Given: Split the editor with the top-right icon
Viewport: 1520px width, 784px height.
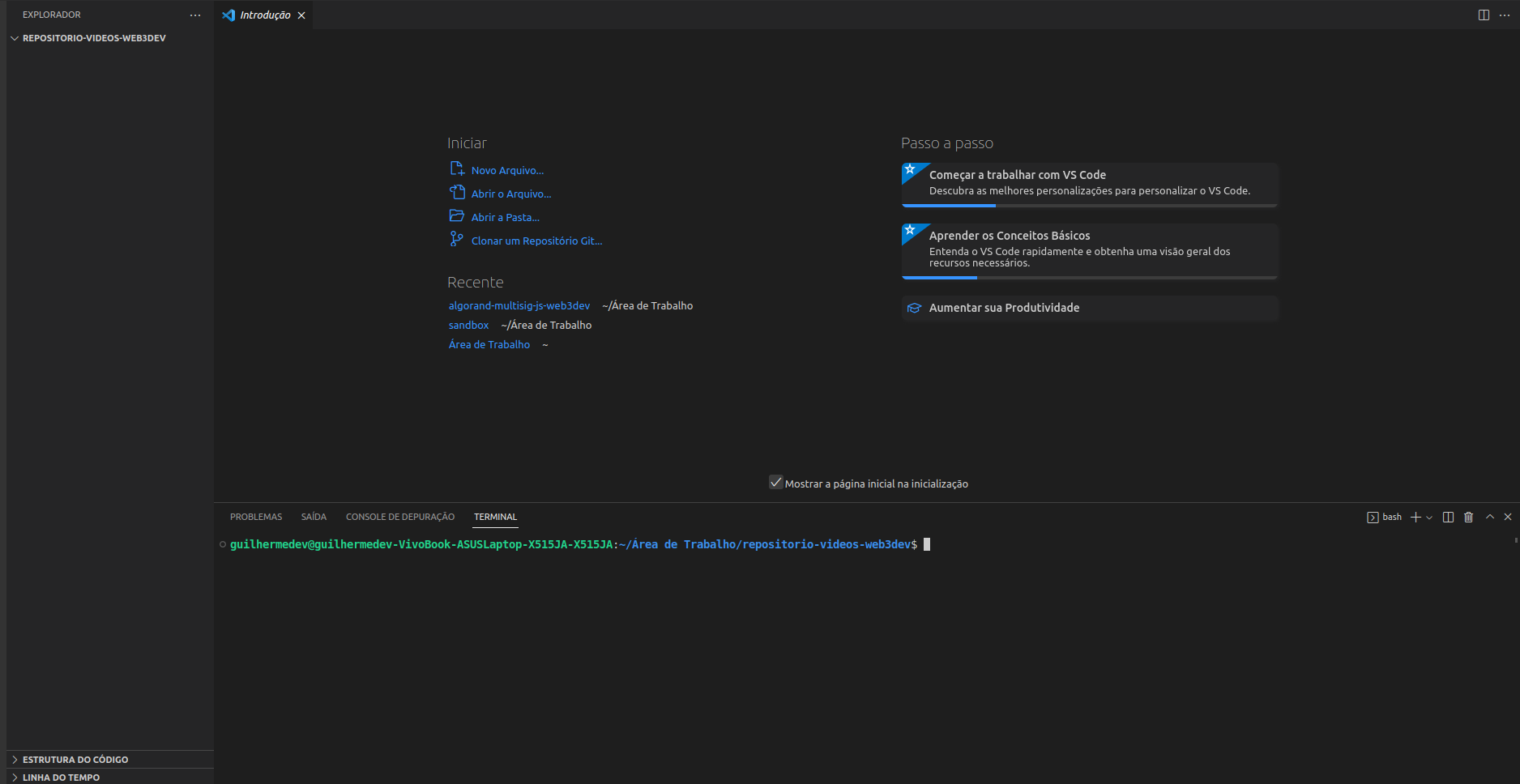Looking at the screenshot, I should (x=1484, y=15).
